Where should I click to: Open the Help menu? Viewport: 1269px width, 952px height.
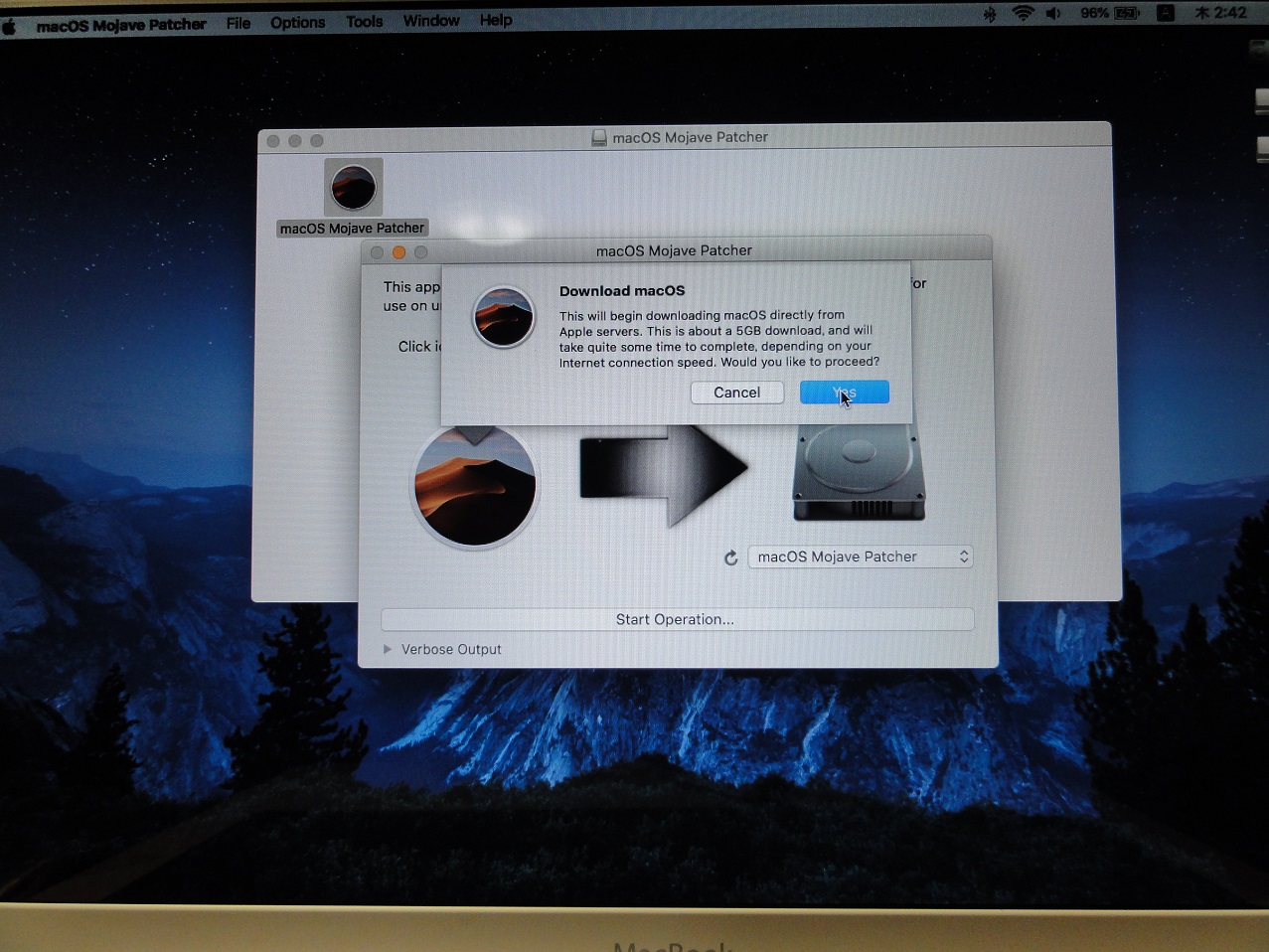point(496,20)
